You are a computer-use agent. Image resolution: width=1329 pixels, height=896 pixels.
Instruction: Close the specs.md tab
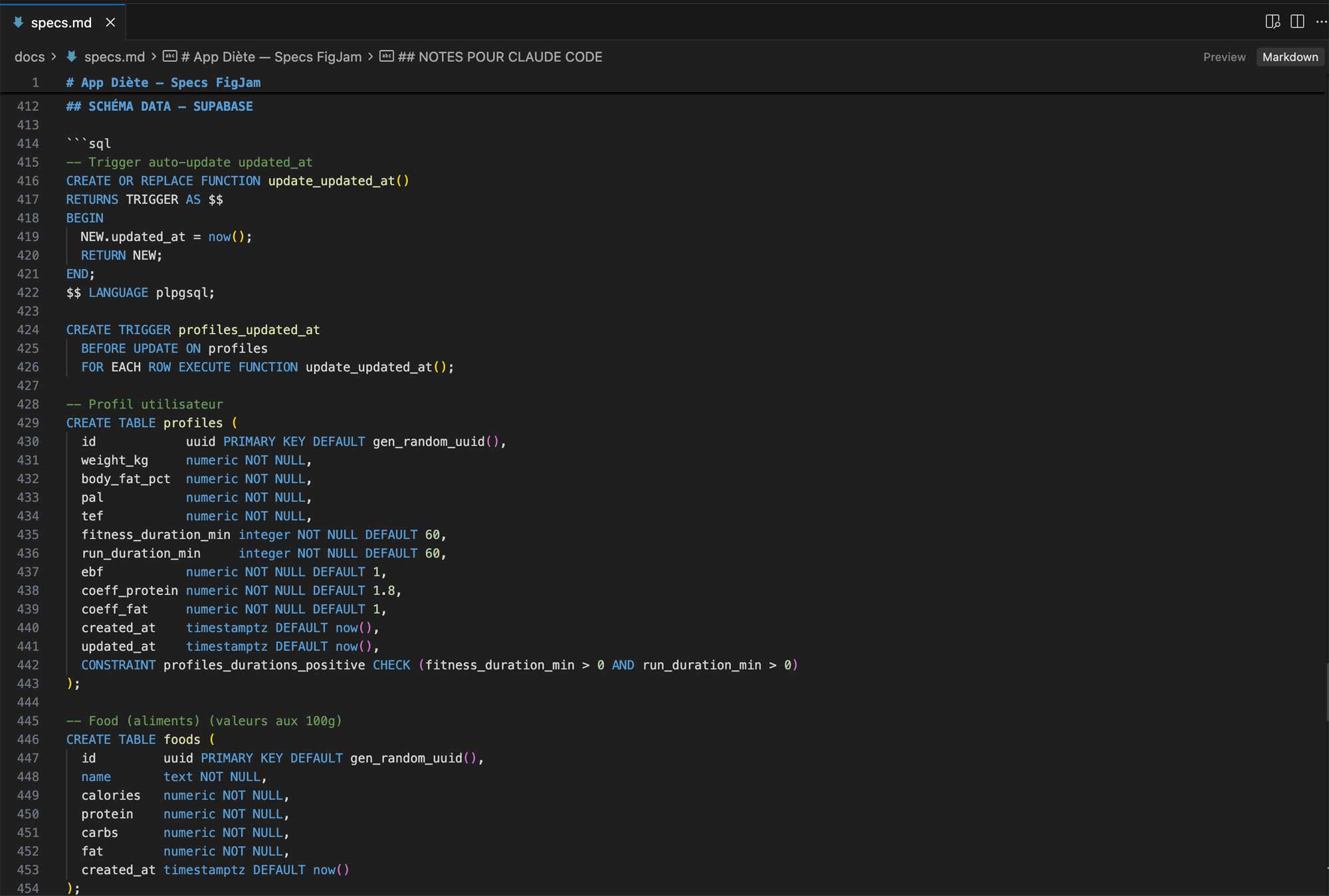pos(110,23)
